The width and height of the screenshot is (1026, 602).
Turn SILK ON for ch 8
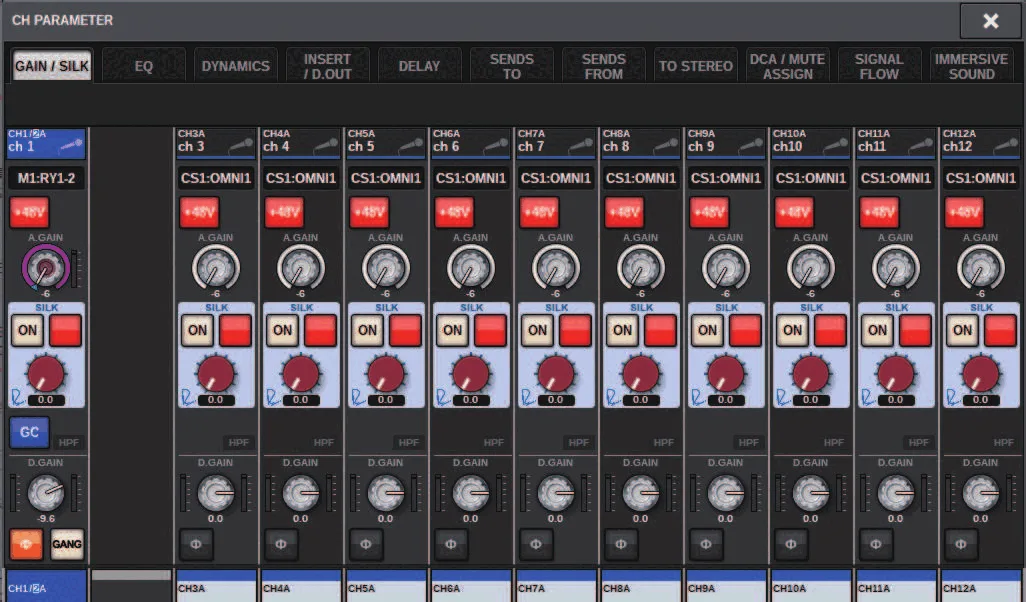click(x=623, y=330)
